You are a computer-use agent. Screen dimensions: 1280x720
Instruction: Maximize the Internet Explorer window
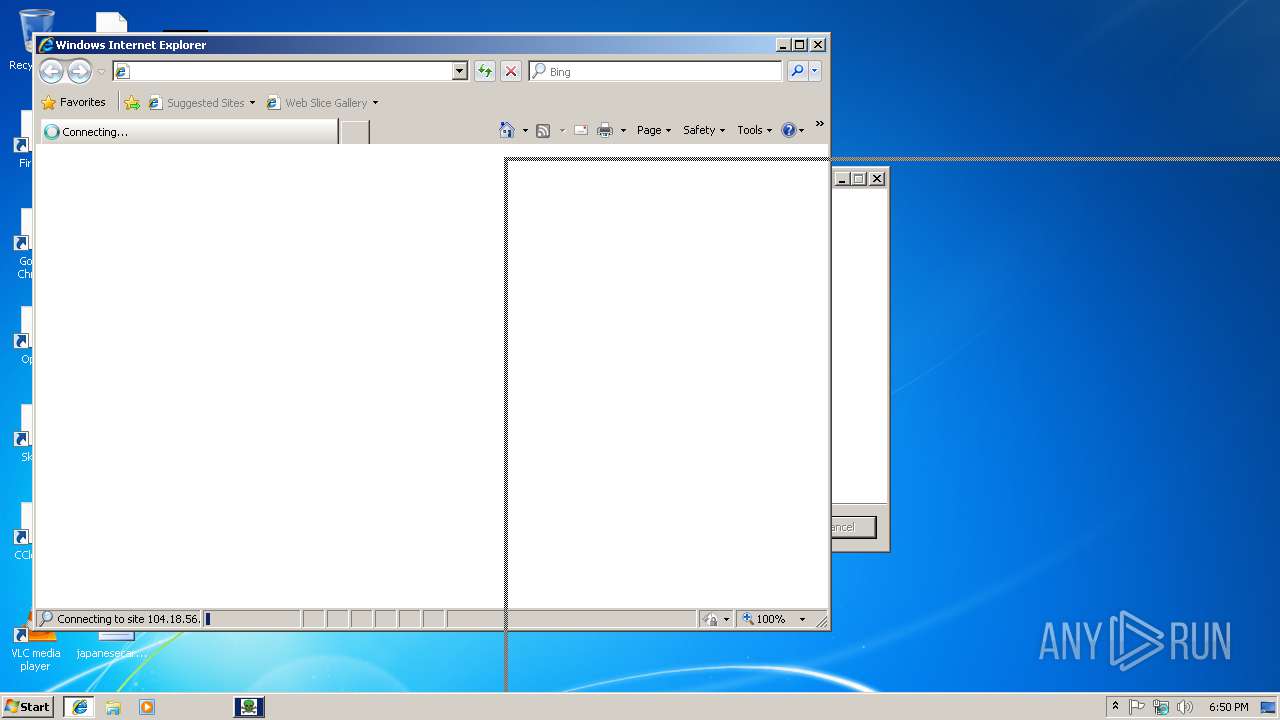pos(800,44)
